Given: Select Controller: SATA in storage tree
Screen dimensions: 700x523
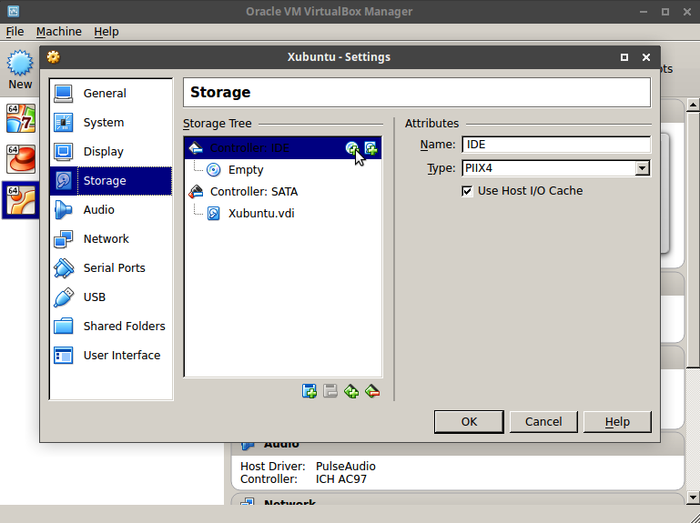Looking at the screenshot, I should tap(254, 191).
